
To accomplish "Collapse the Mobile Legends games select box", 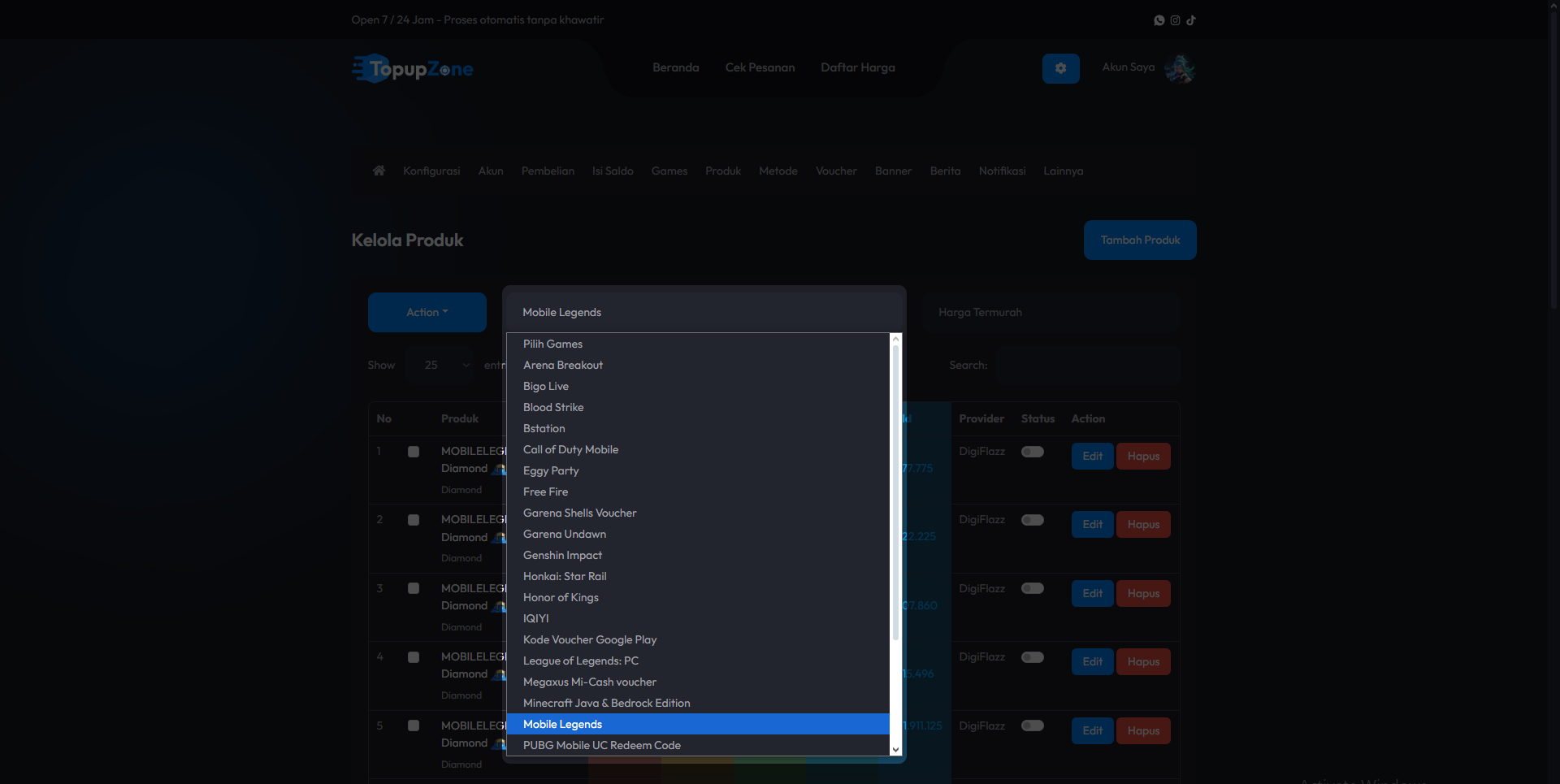I will tap(704, 312).
